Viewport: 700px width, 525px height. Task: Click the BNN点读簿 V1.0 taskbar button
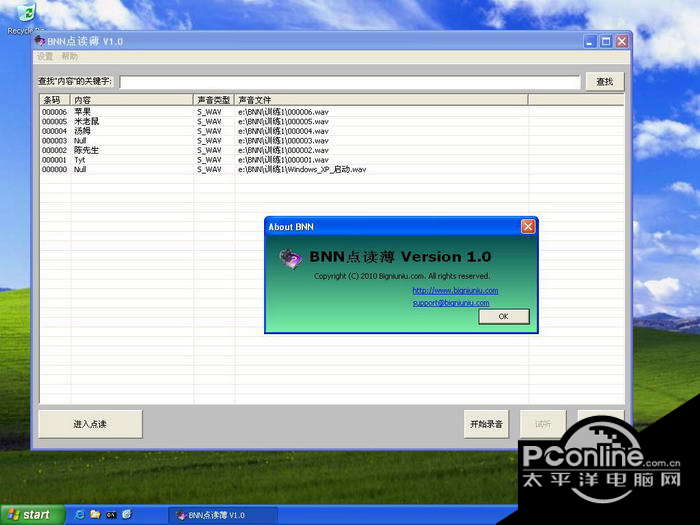click(x=222, y=515)
